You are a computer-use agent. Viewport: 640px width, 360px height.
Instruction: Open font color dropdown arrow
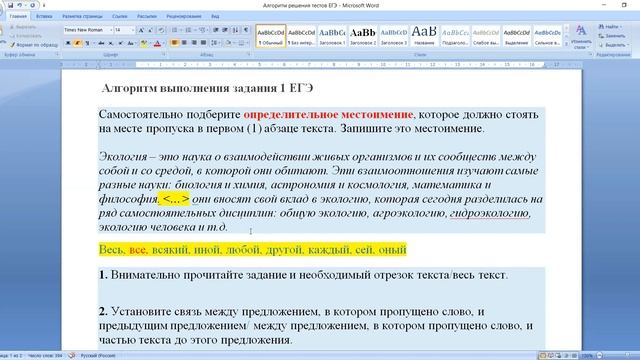(163, 43)
